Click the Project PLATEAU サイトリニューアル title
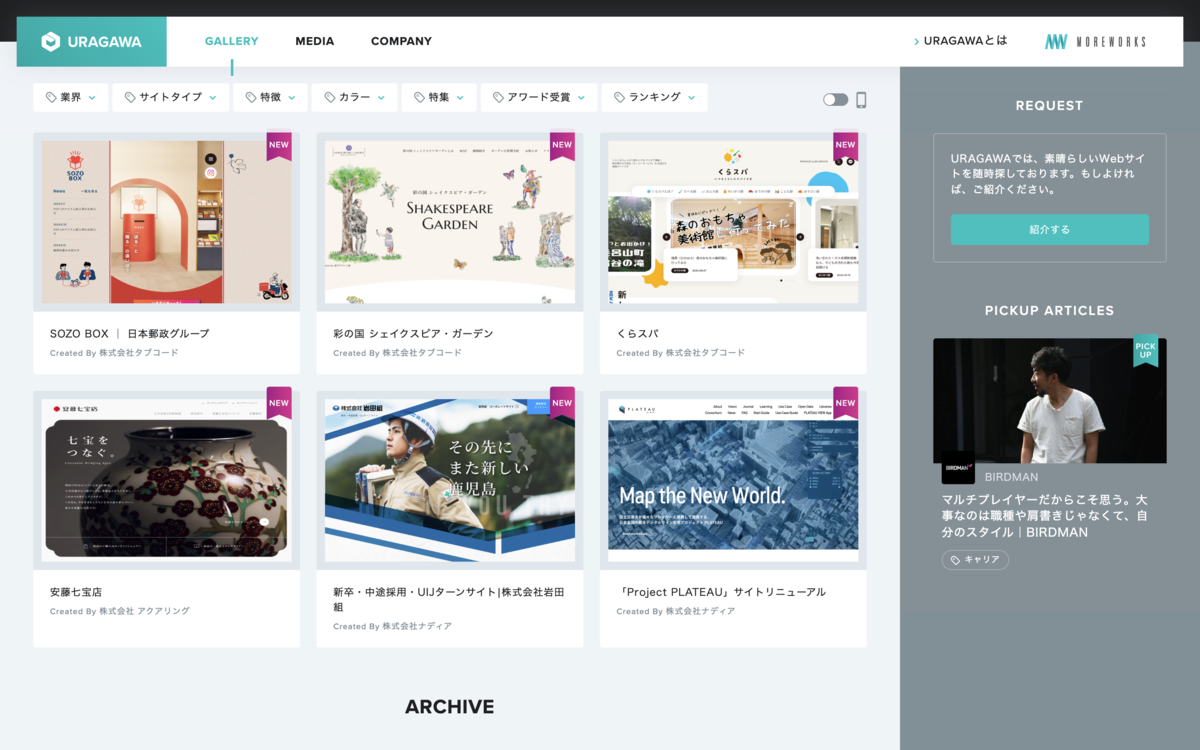Image resolution: width=1200 pixels, height=750 pixels. coord(721,592)
